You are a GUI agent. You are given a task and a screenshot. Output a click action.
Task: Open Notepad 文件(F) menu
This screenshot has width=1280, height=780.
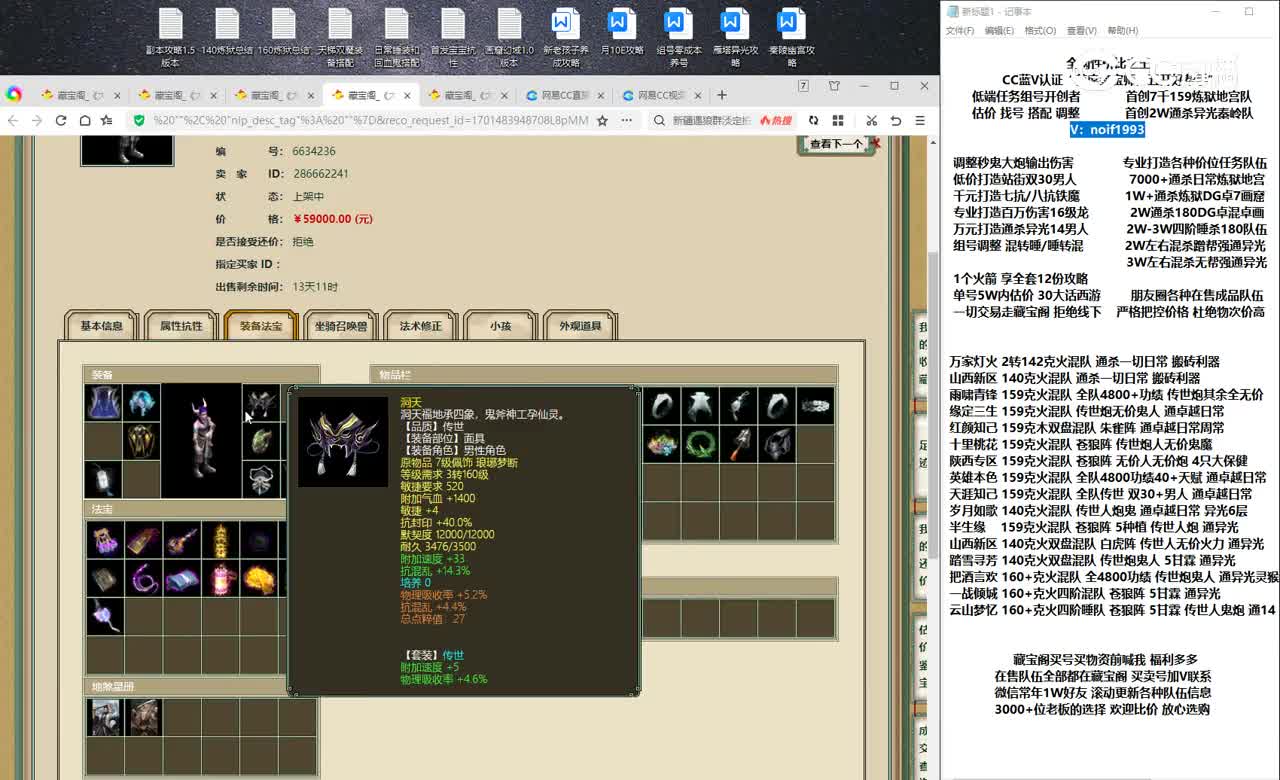click(x=960, y=31)
